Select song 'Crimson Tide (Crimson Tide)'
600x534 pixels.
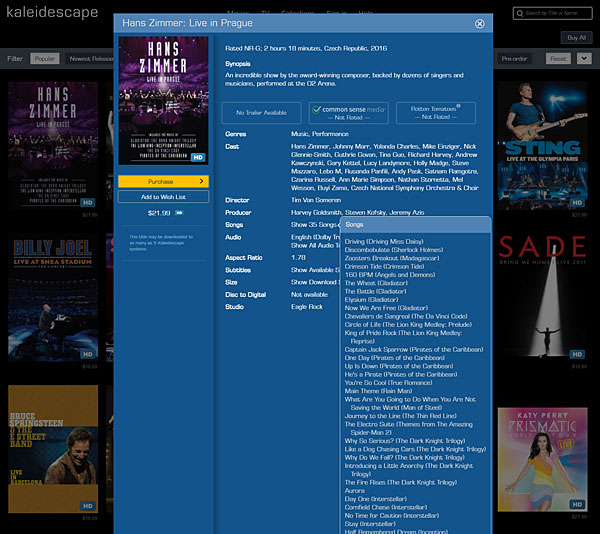[x=384, y=267]
